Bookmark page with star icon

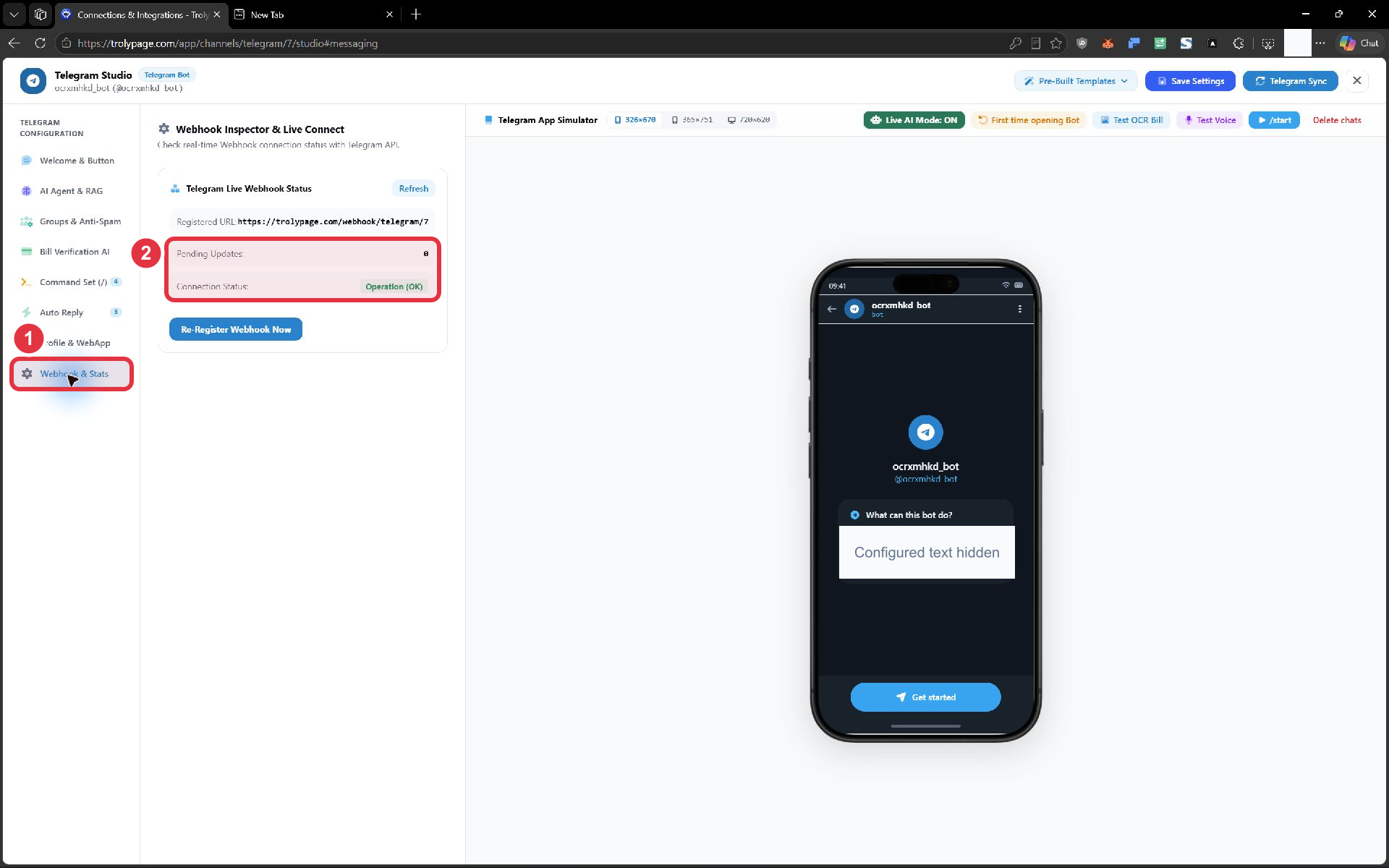pyautogui.click(x=1056, y=43)
